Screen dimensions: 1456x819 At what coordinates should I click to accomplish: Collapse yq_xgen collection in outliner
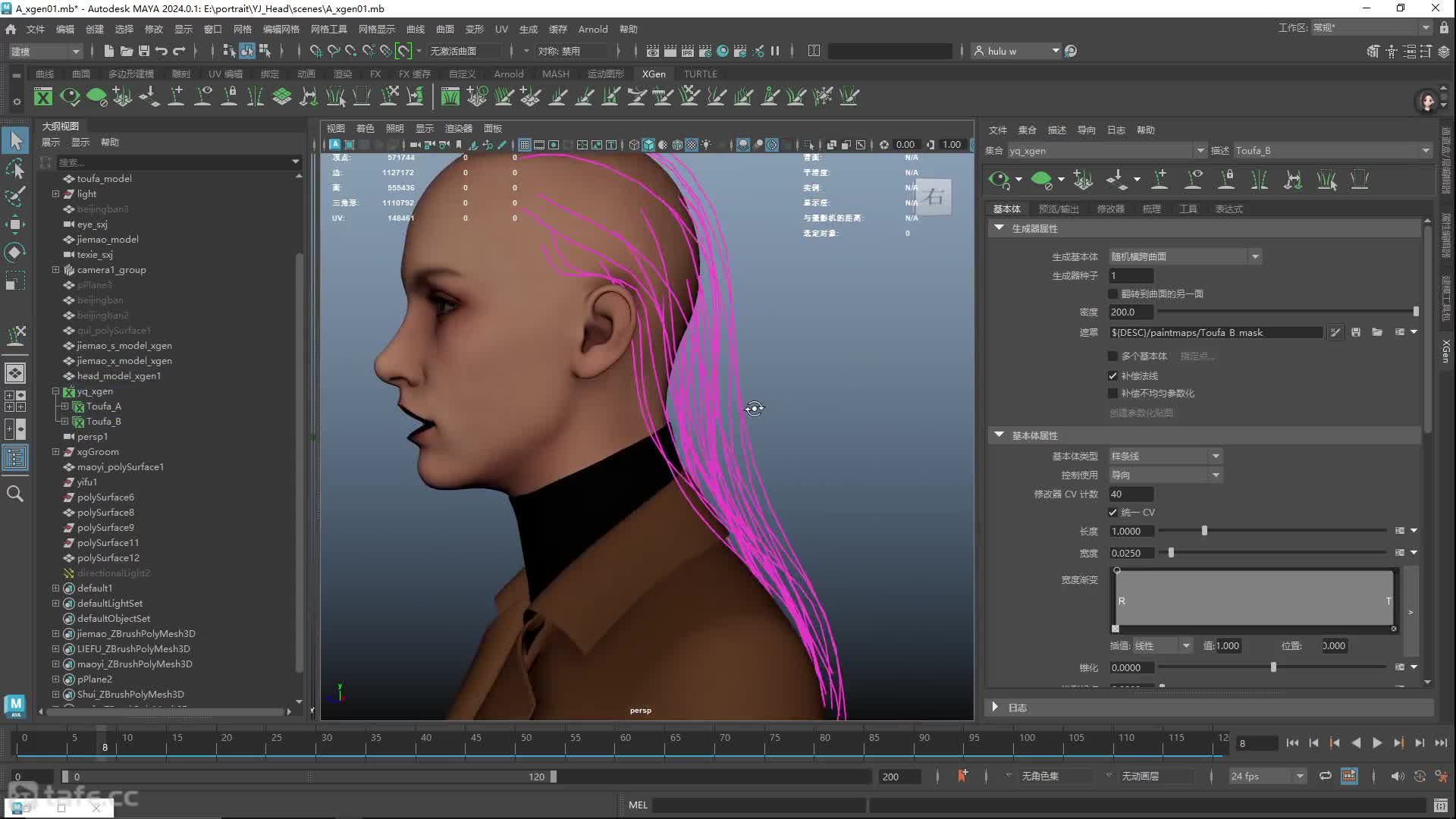[55, 391]
